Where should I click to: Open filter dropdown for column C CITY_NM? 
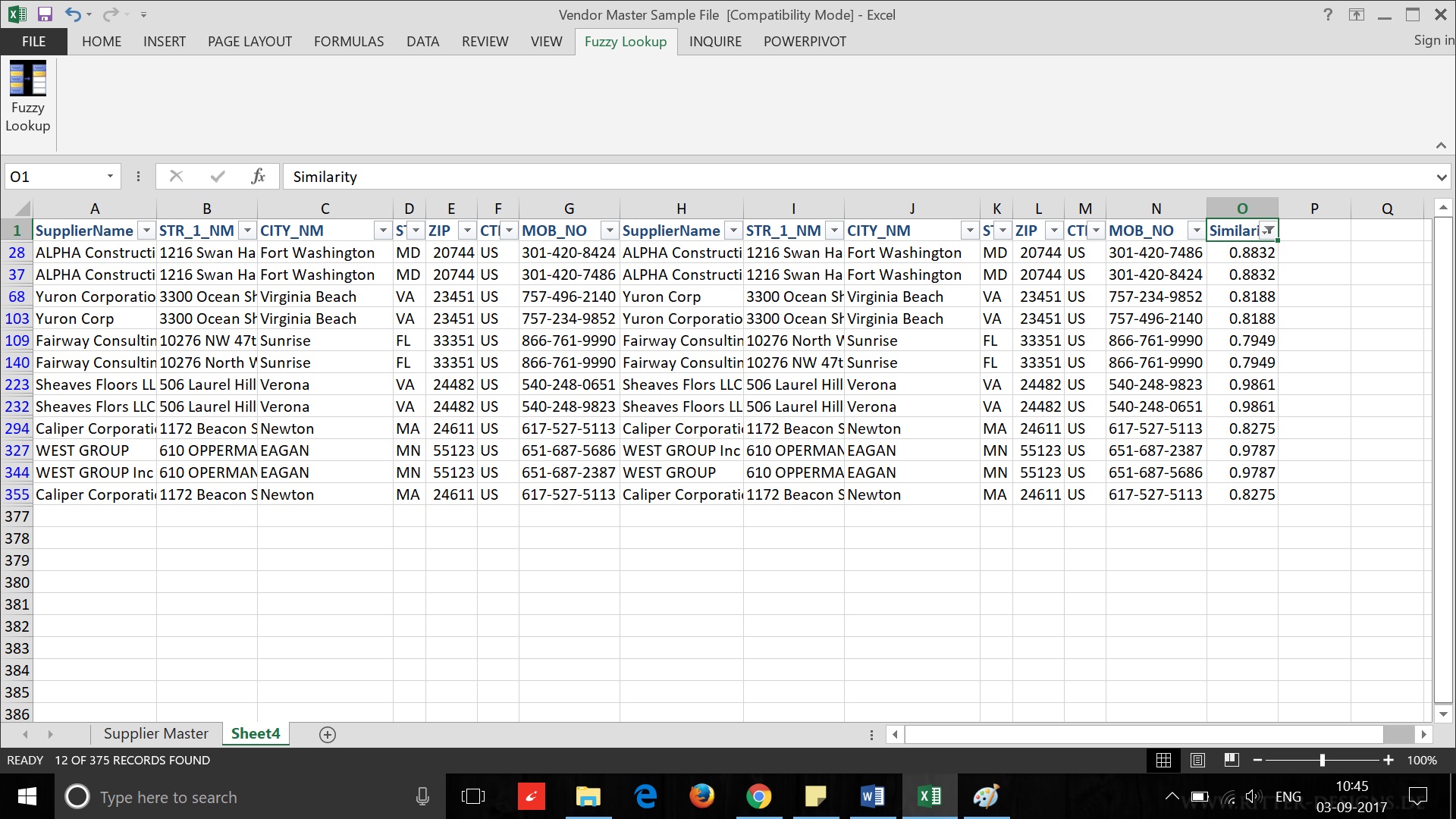coord(383,231)
